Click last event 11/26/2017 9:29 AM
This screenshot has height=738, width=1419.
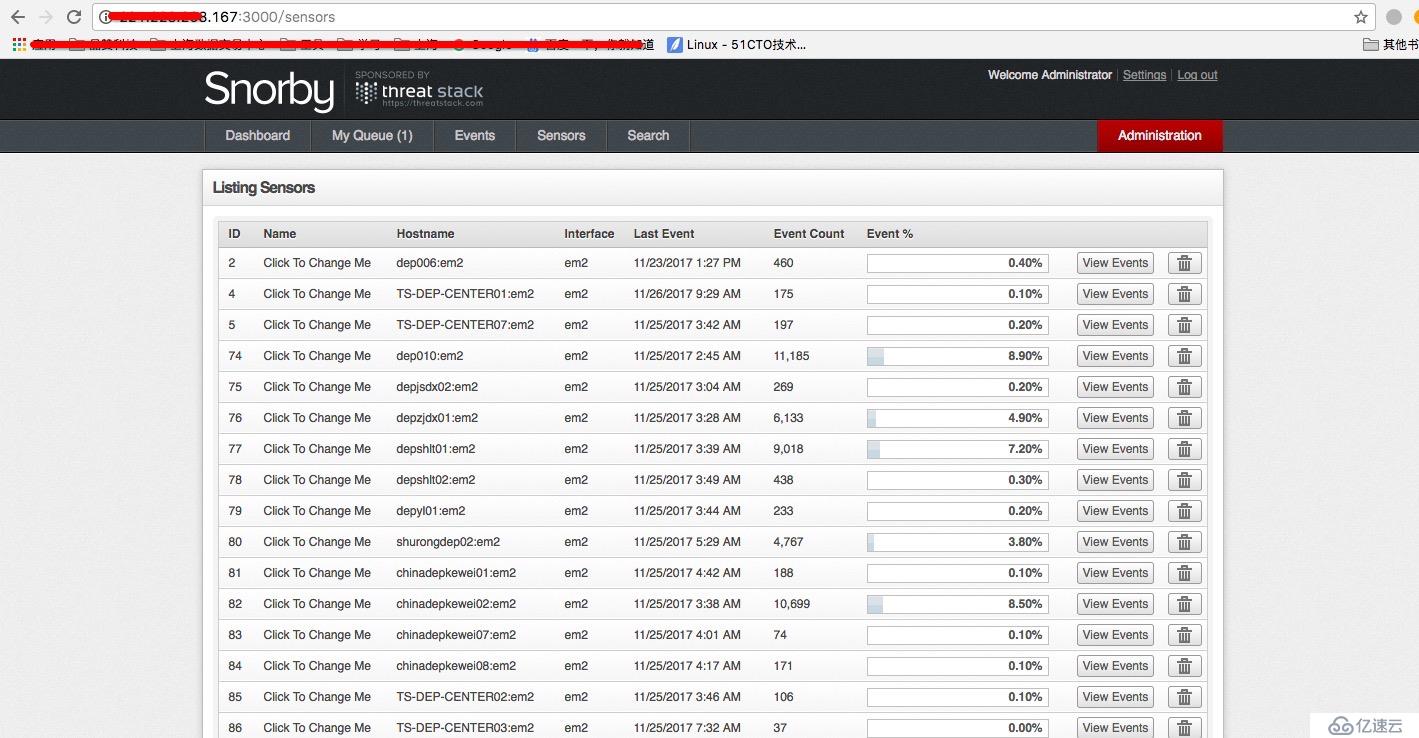pos(687,294)
